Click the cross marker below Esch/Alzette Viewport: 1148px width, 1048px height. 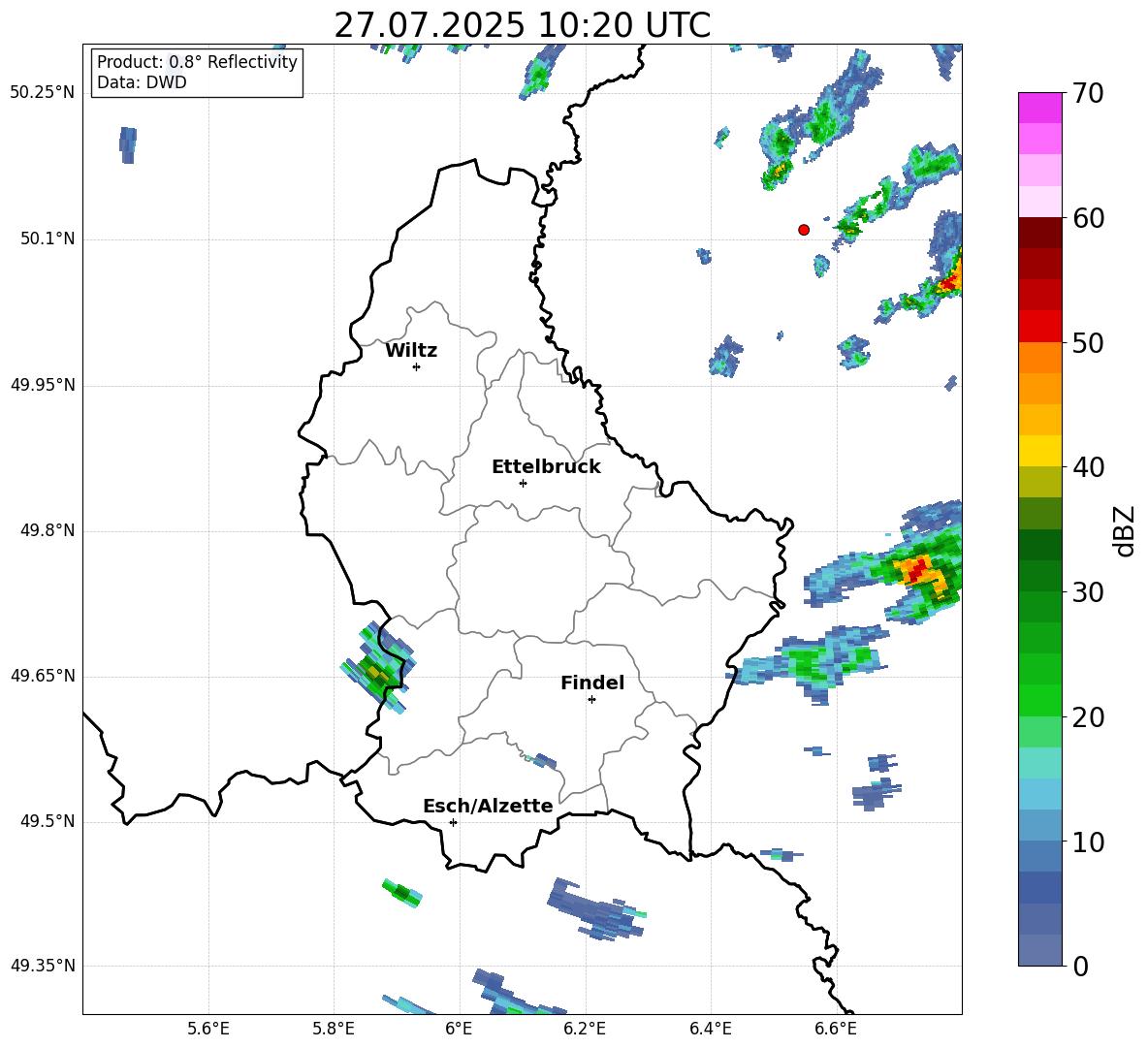(x=453, y=822)
